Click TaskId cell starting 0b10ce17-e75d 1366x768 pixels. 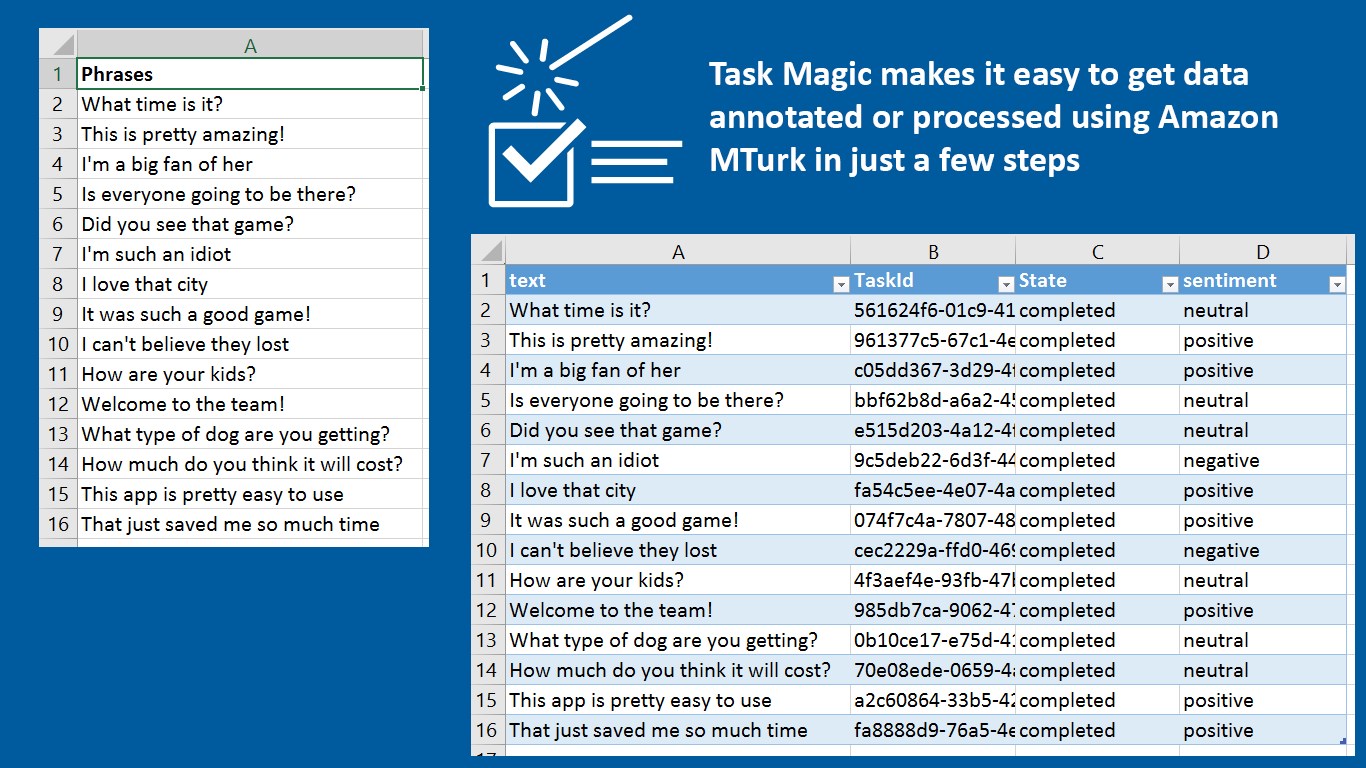click(933, 640)
